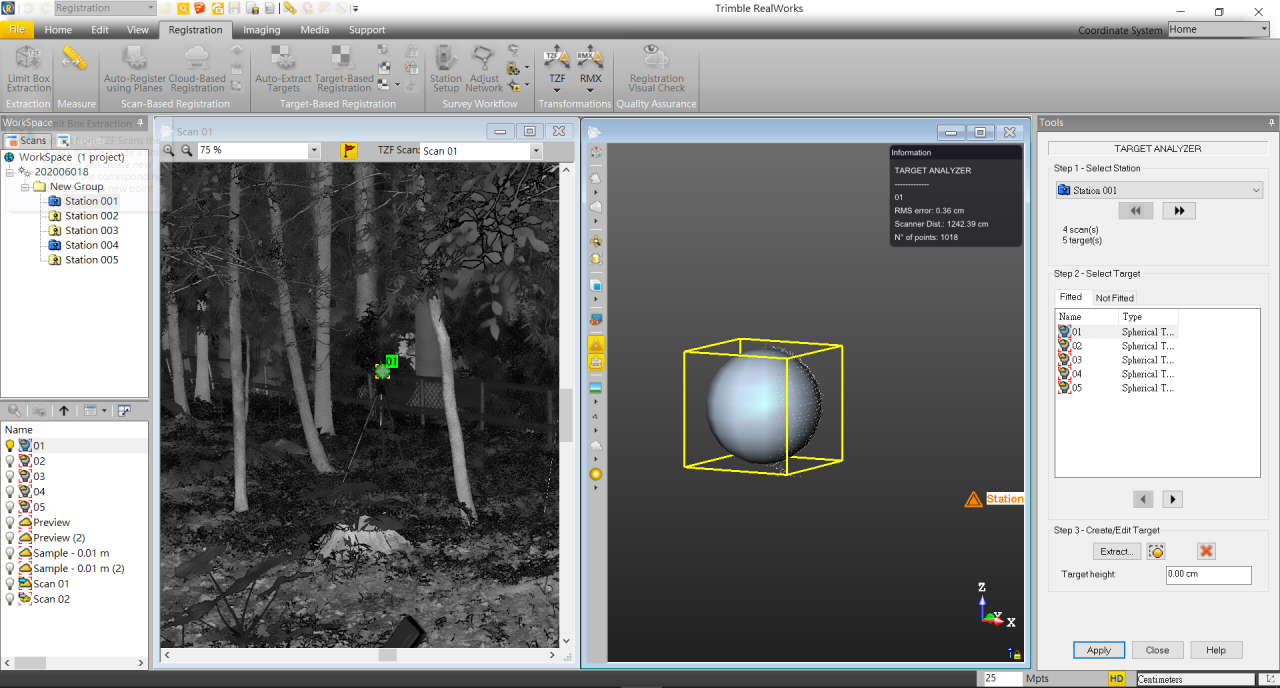Select the Scans tab in WorkSpace

(27, 141)
